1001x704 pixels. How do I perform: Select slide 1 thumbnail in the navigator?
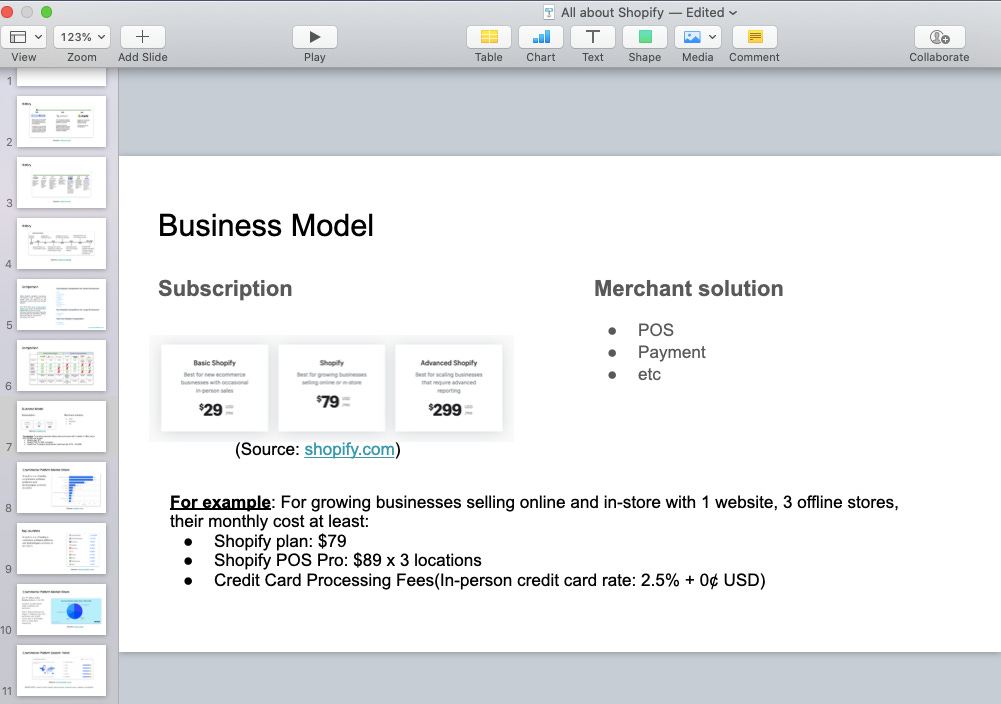pyautogui.click(x=61, y=77)
